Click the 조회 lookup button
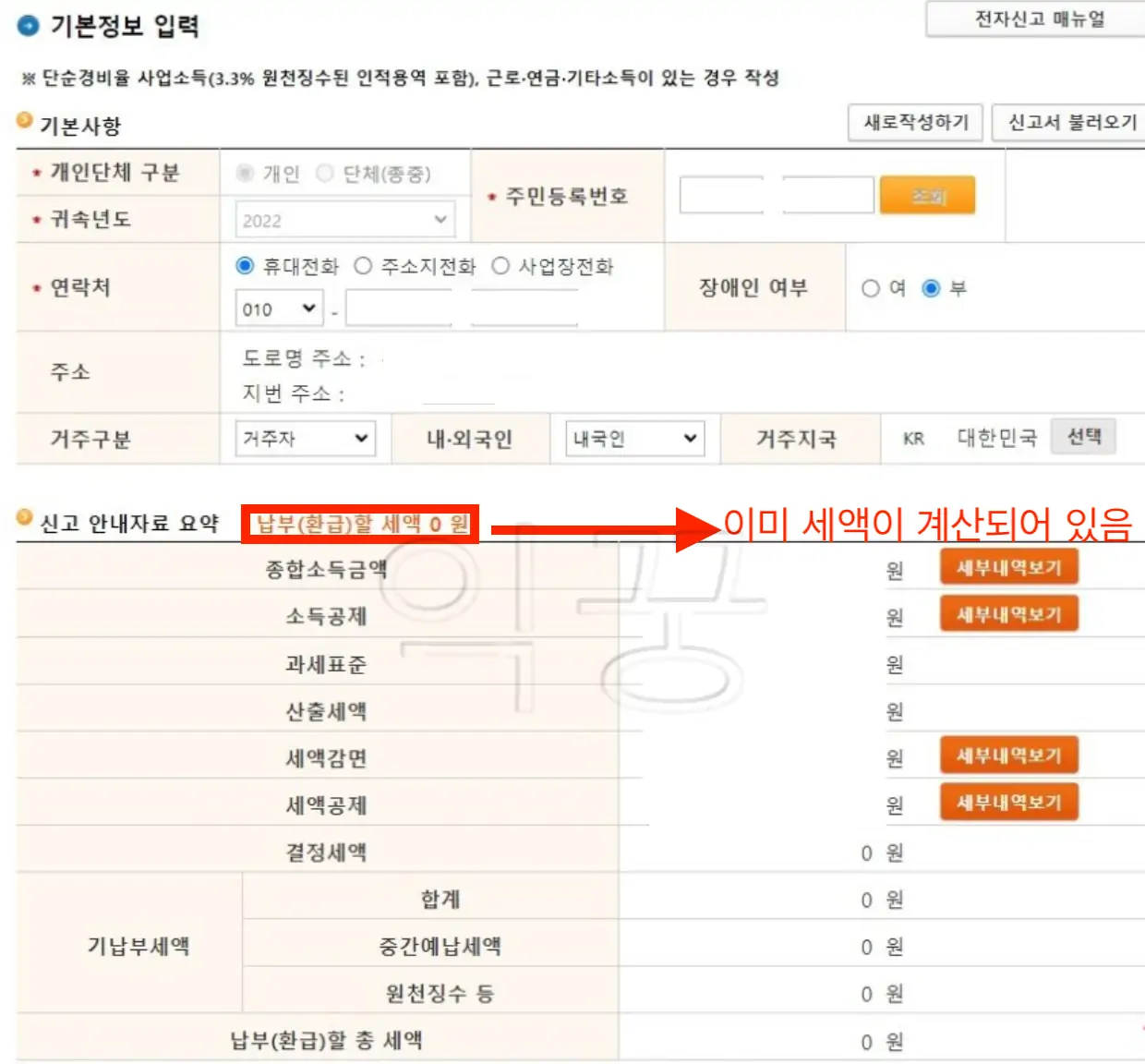Viewport: 1145px width, 1064px height. click(x=928, y=195)
